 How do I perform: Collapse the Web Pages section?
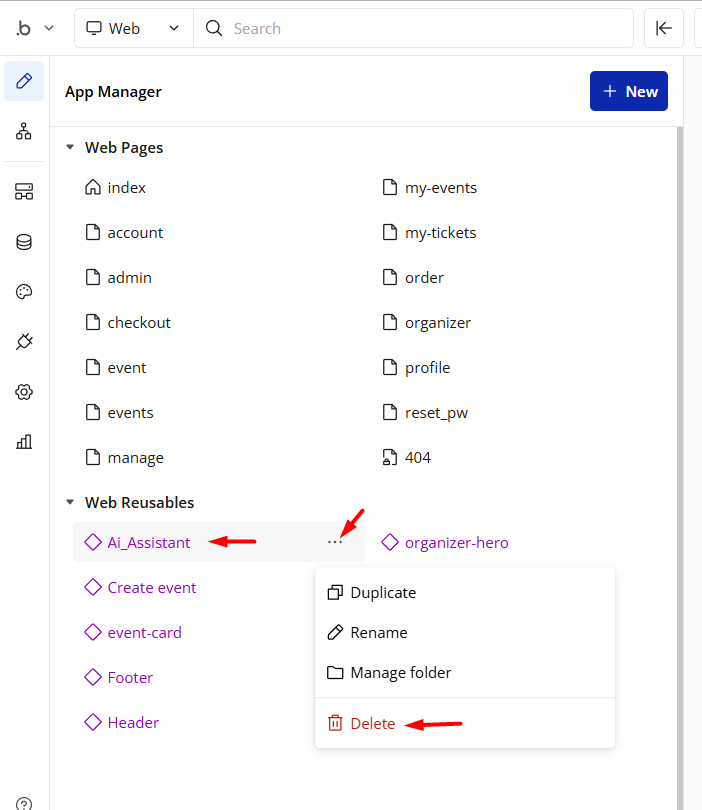70,148
